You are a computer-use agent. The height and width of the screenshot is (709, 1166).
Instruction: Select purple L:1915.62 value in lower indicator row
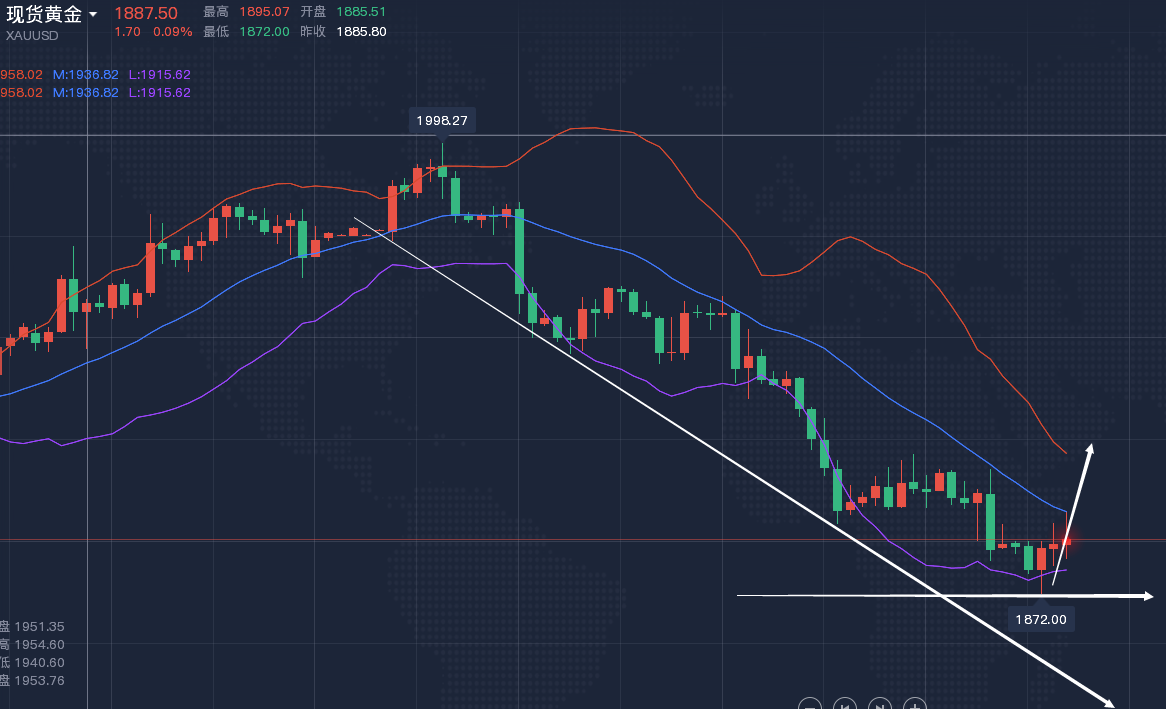point(159,92)
